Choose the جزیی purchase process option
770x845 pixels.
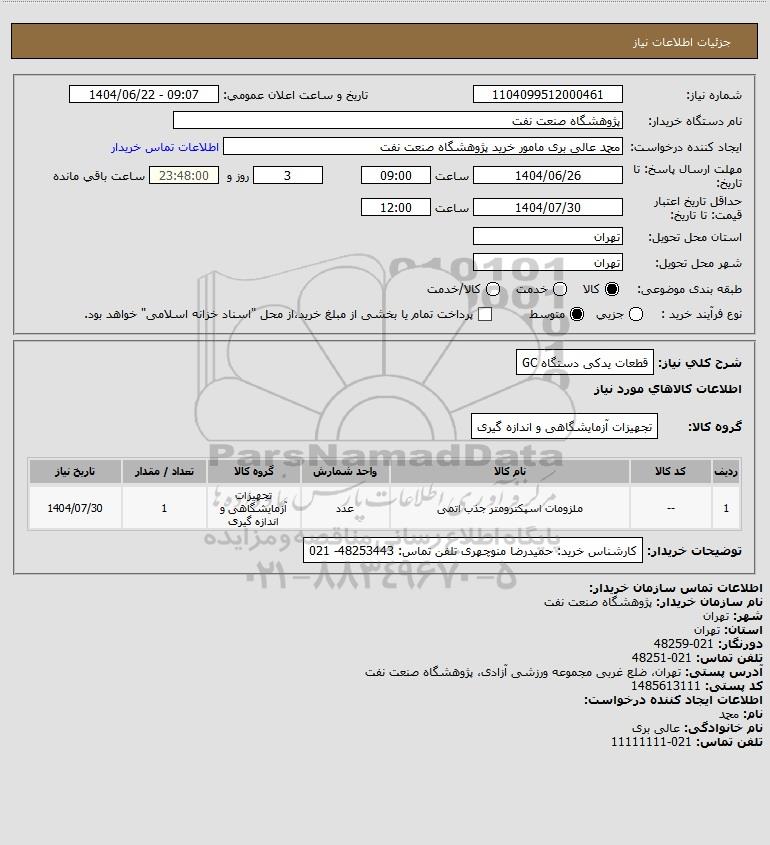click(x=636, y=314)
